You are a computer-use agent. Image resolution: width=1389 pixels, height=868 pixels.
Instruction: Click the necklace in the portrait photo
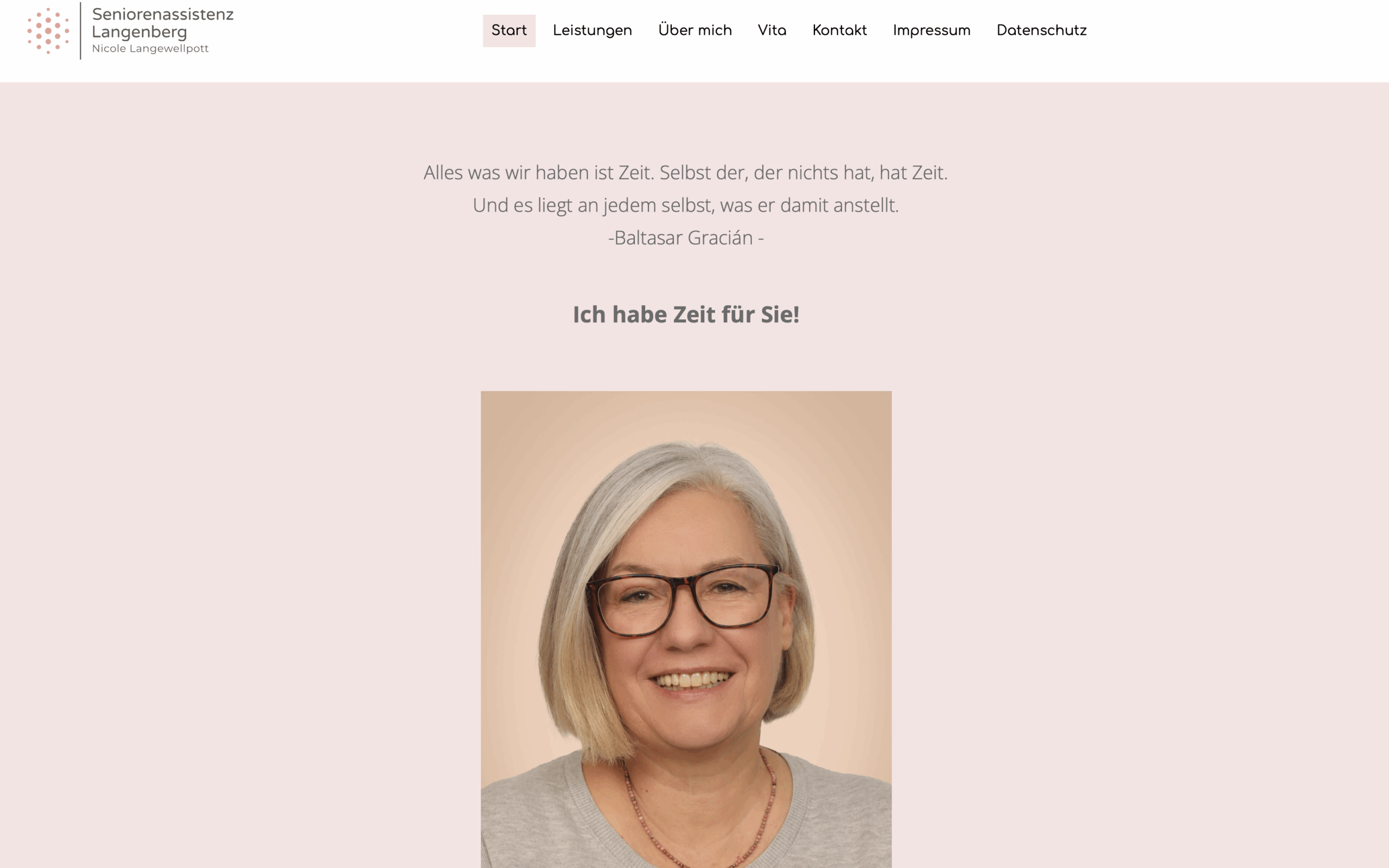pyautogui.click(x=700, y=809)
